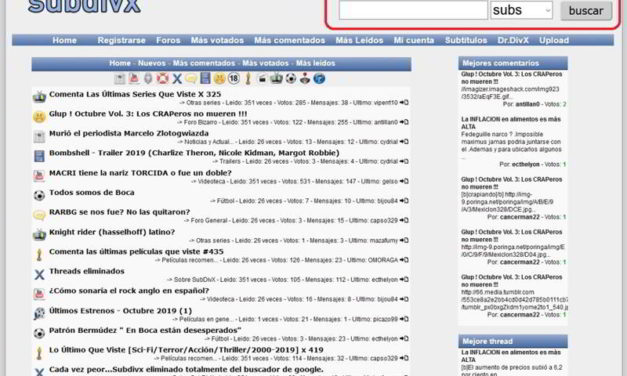The height and width of the screenshot is (376, 627).
Task: Open 'Dr.DivX' in the main navigation bar
Action: click(513, 40)
